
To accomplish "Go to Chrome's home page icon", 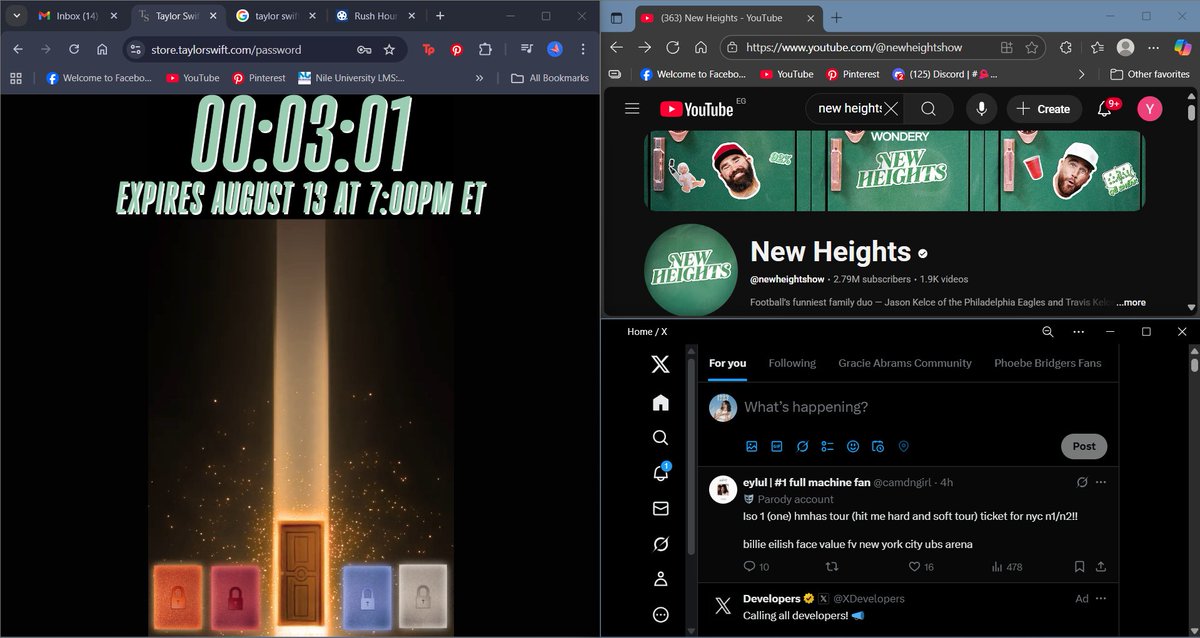I will (x=102, y=49).
